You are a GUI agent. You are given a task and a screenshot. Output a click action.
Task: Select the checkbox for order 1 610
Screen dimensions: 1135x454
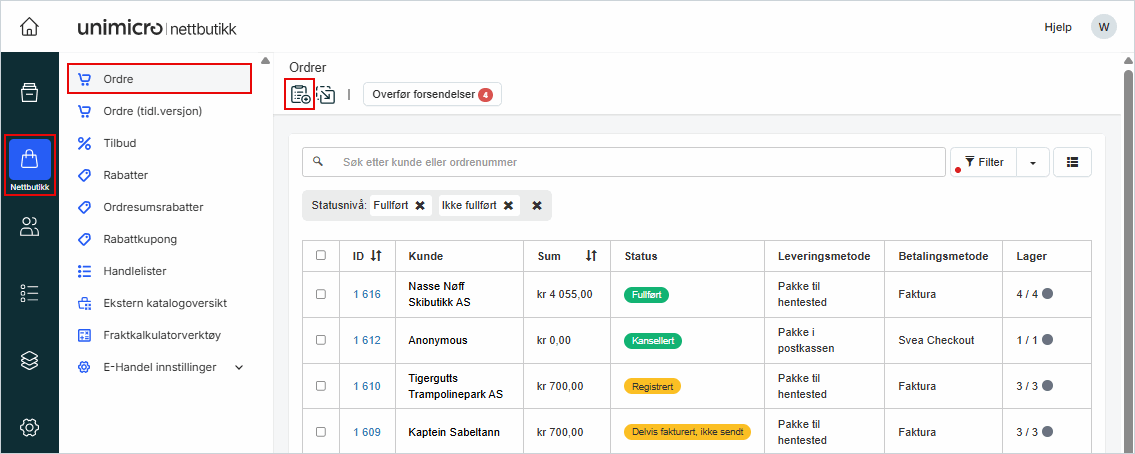point(321,386)
